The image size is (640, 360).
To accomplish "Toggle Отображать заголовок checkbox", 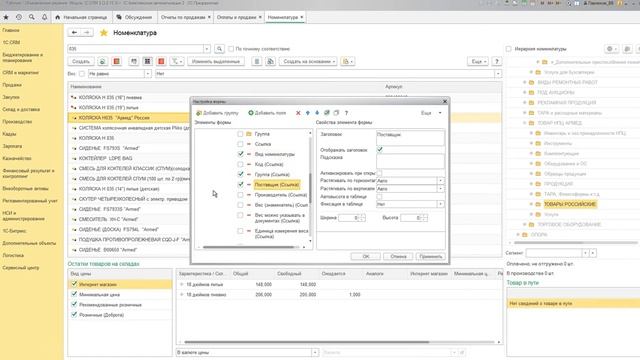I will [380, 150].
